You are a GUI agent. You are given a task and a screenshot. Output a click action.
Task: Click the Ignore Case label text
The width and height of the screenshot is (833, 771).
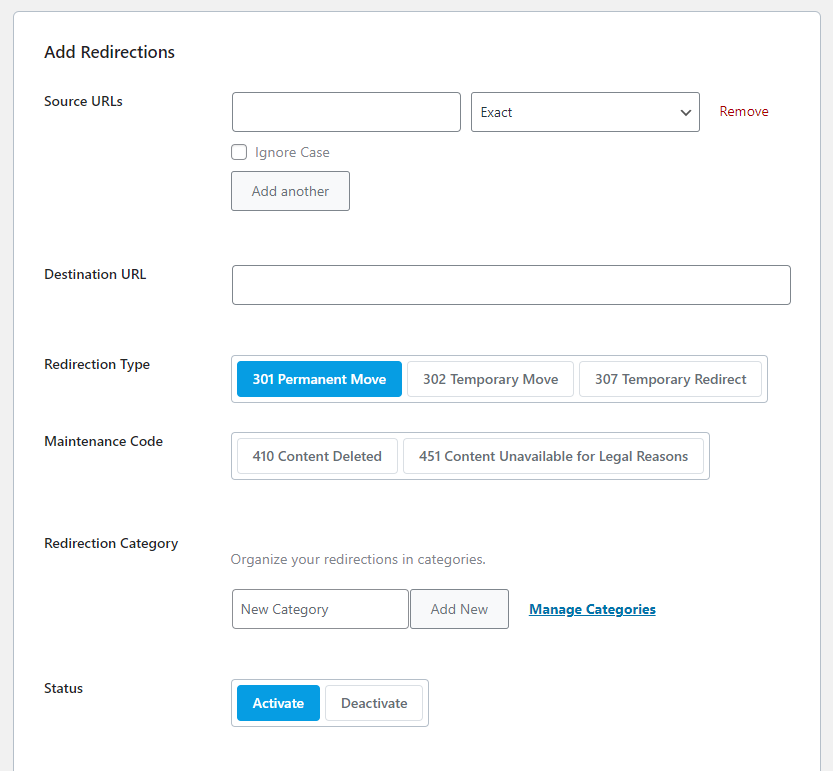pos(292,152)
